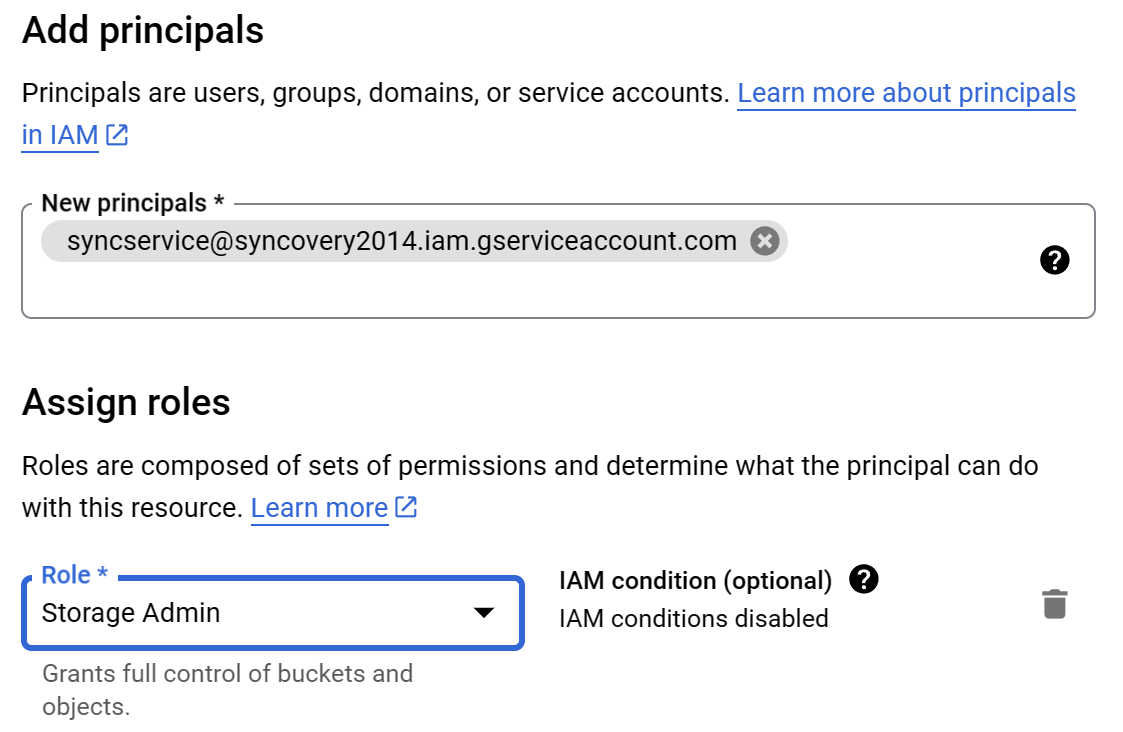The image size is (1123, 732).
Task: Click the IAM conditions disabled text
Action: click(x=694, y=618)
